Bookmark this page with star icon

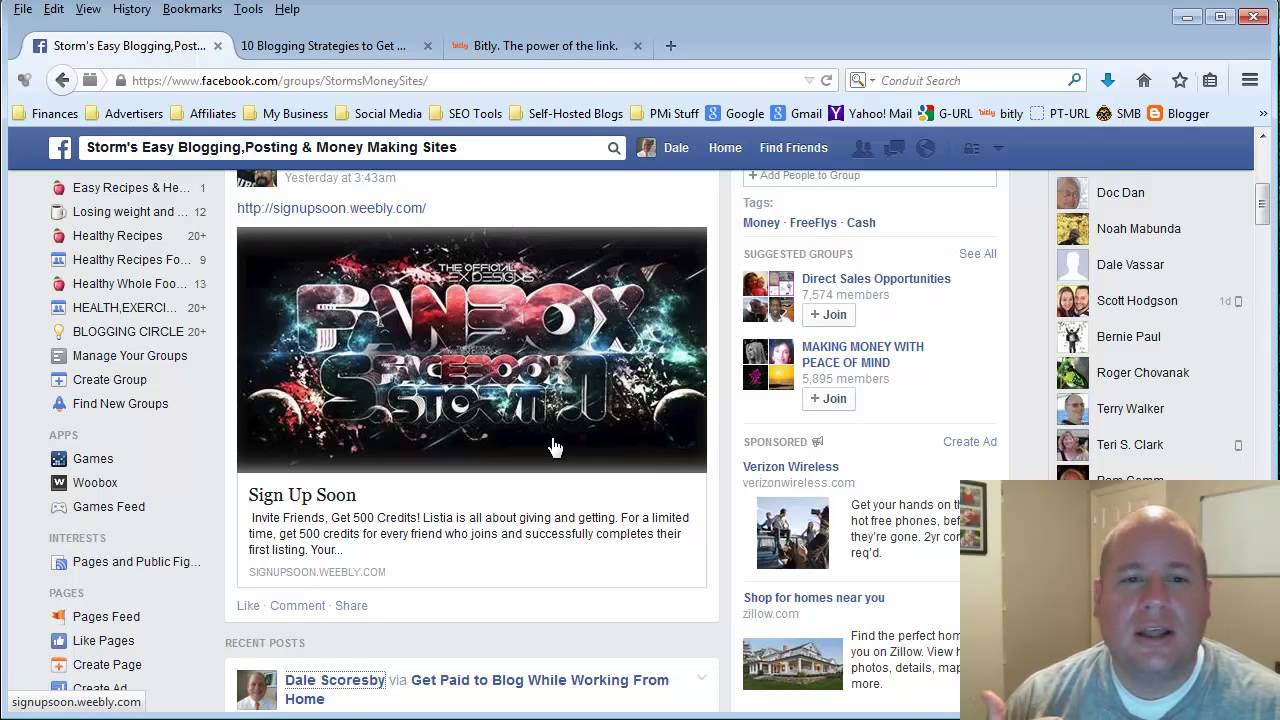1180,80
